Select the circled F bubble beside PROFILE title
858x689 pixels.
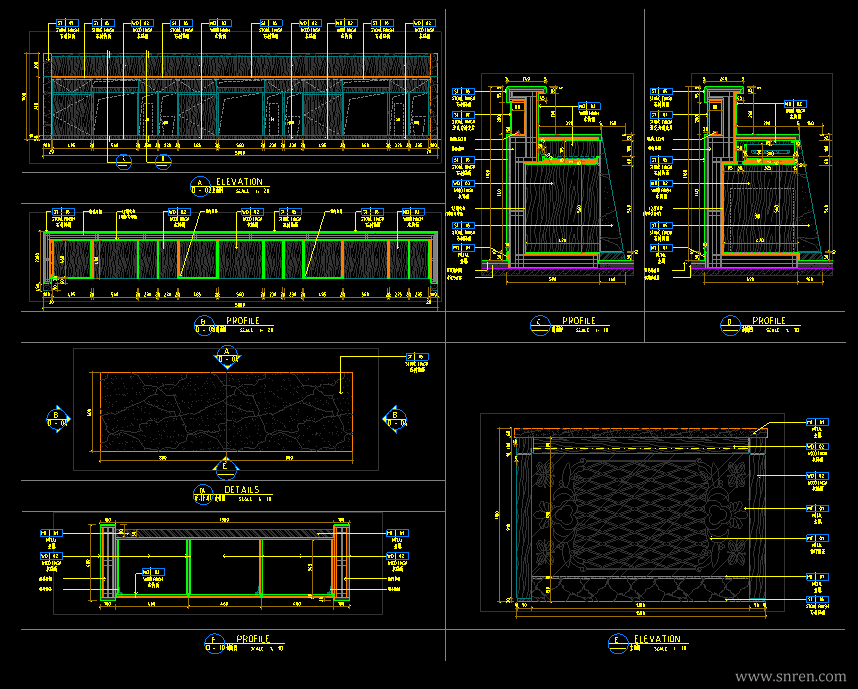[214, 644]
